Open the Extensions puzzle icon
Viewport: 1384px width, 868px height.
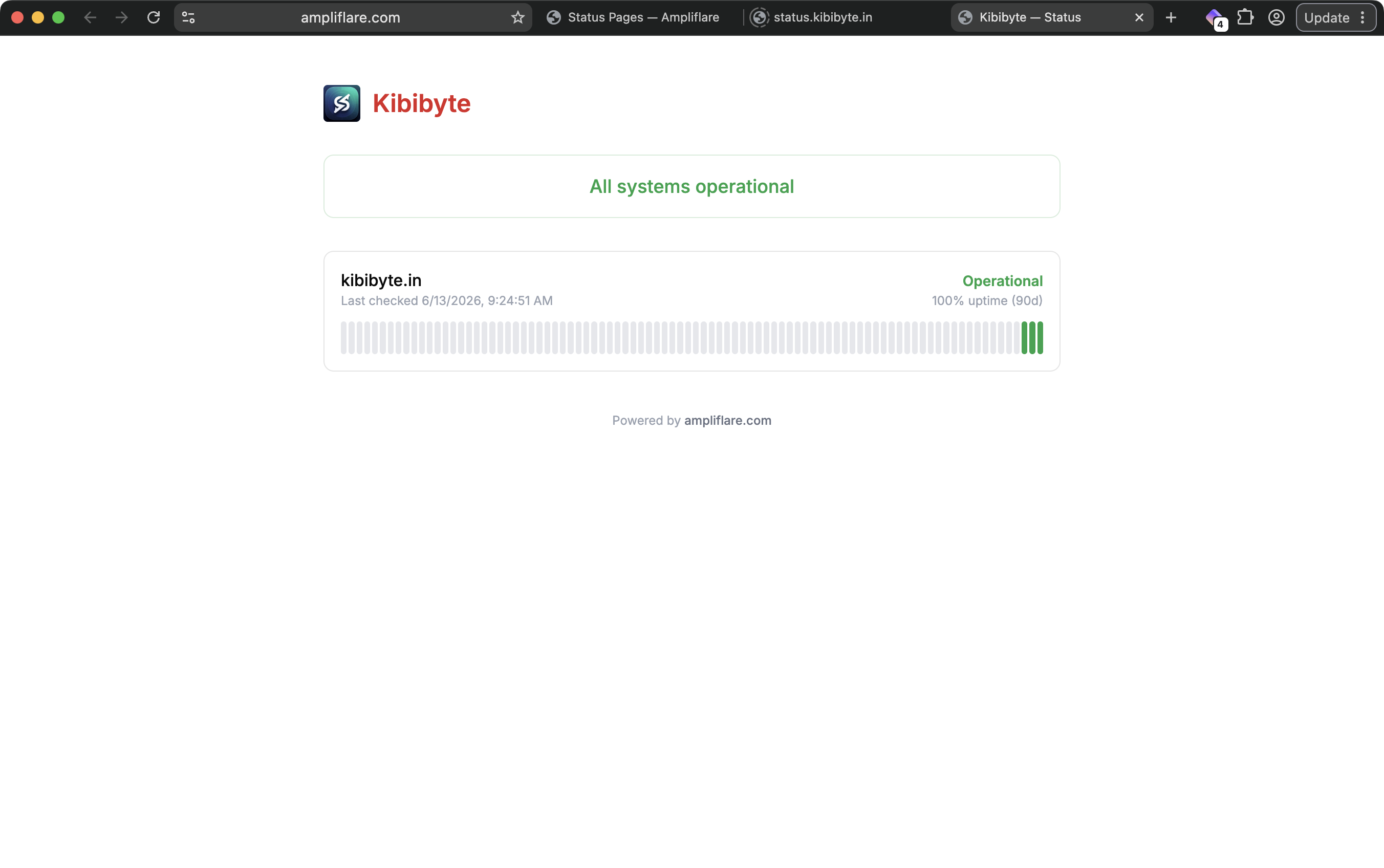pyautogui.click(x=1245, y=17)
